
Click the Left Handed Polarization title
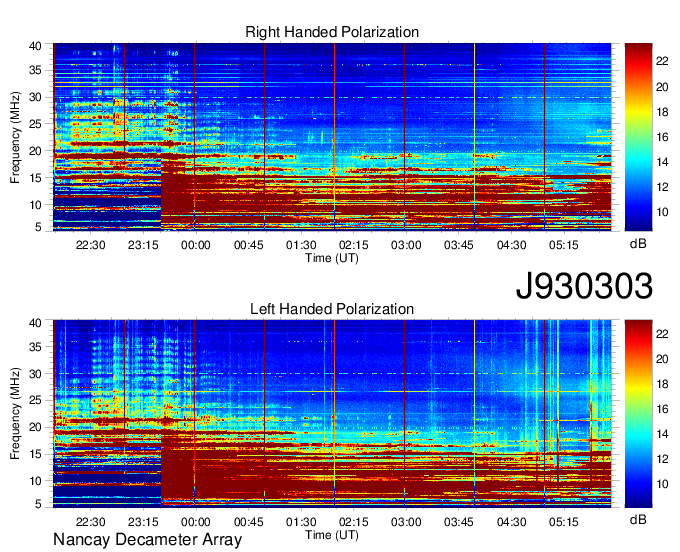tap(332, 309)
